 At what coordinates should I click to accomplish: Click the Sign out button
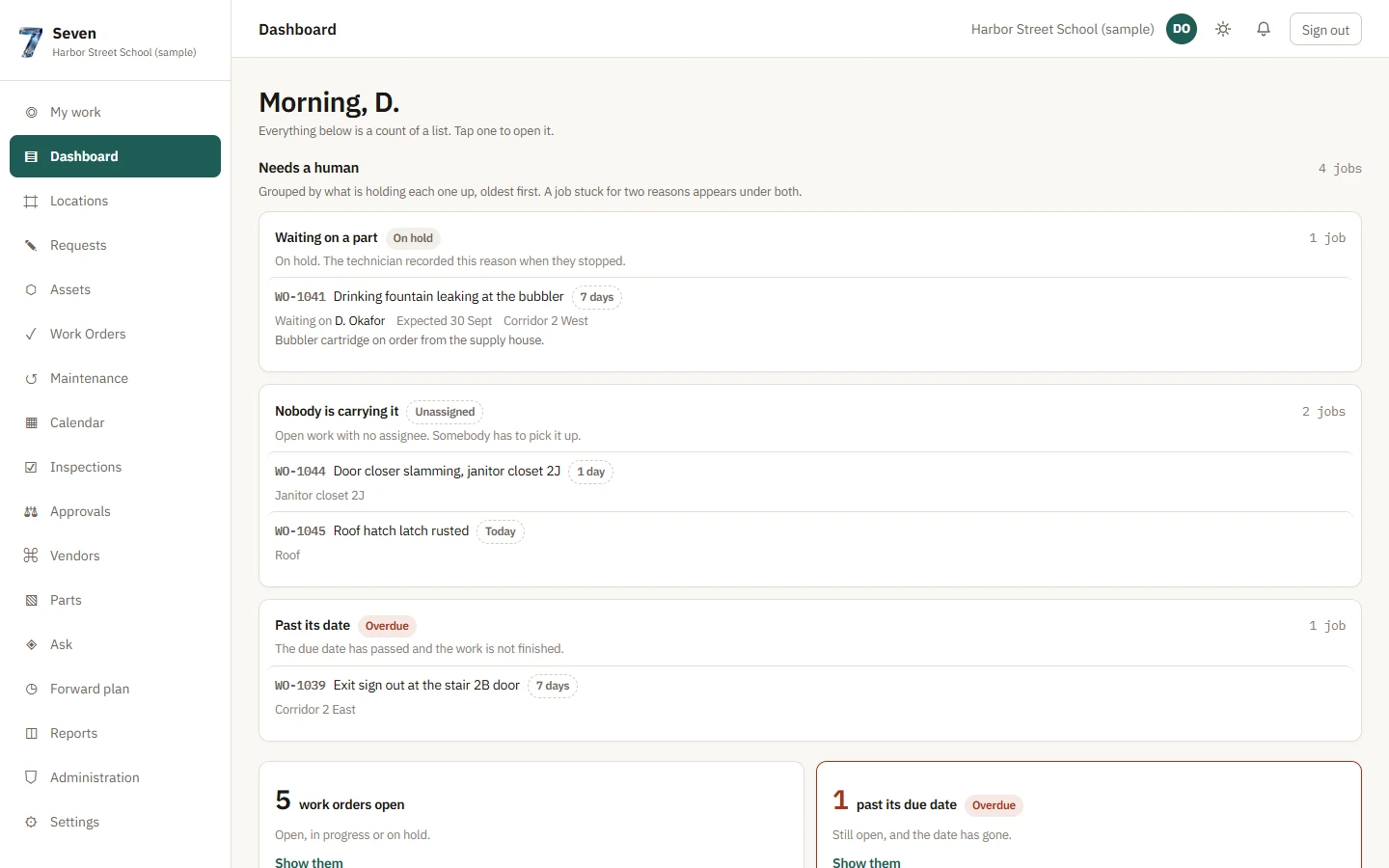pyautogui.click(x=1325, y=29)
